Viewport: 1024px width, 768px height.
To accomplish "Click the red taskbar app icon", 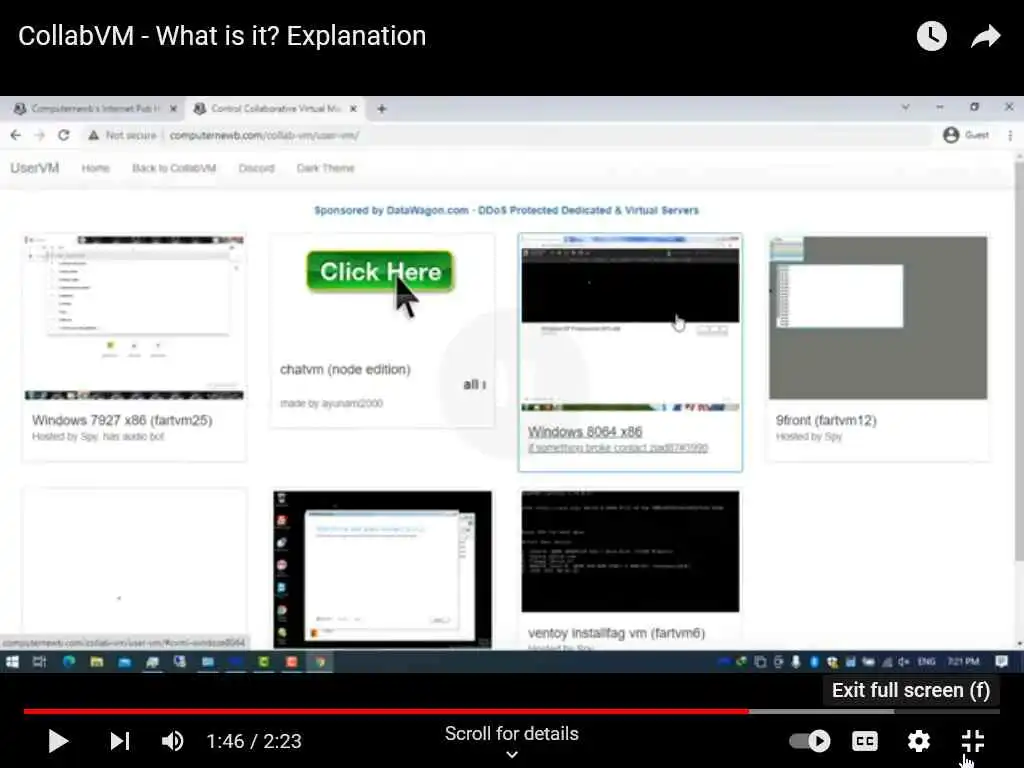I will (292, 662).
